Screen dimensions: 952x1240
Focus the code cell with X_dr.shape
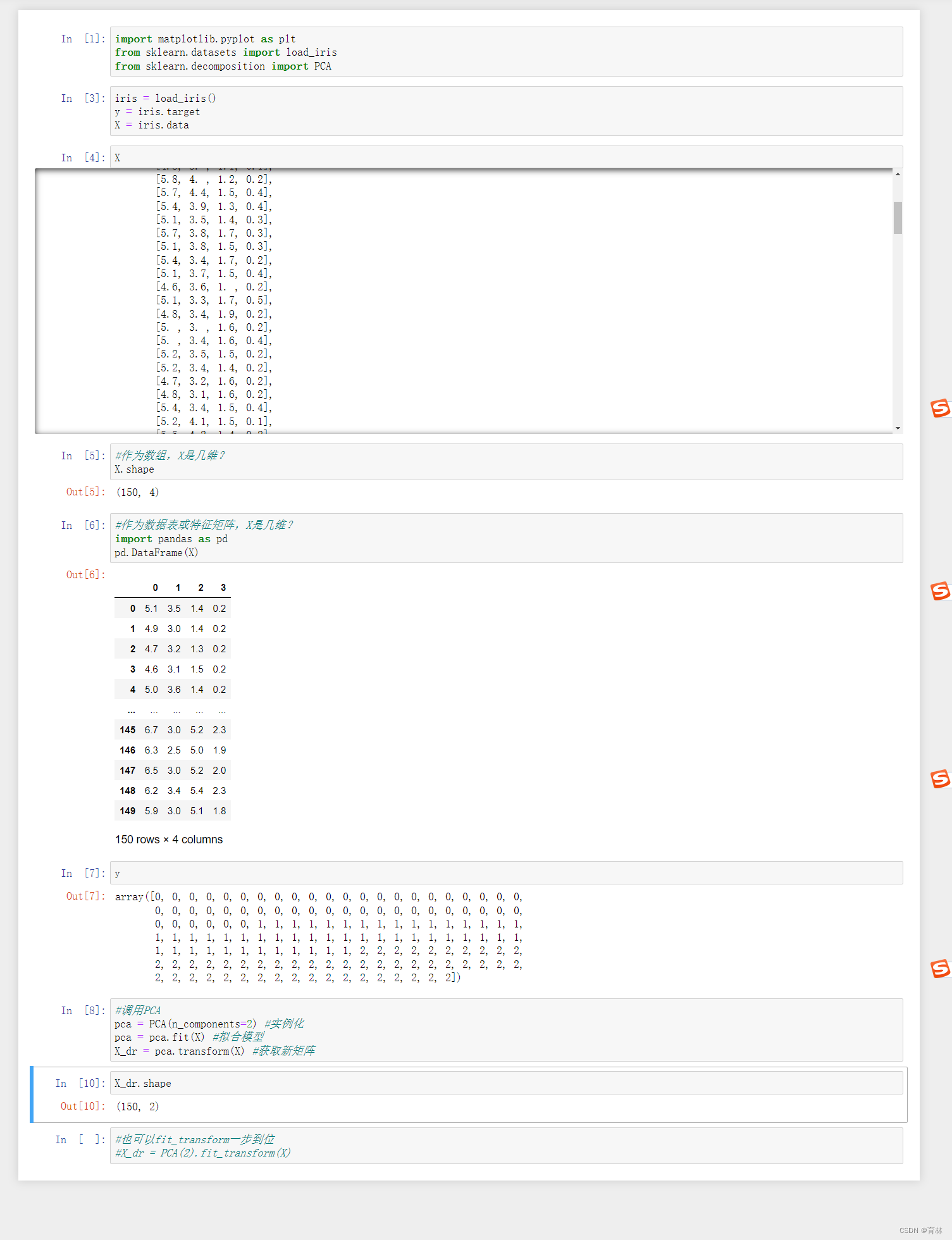coord(506,1083)
